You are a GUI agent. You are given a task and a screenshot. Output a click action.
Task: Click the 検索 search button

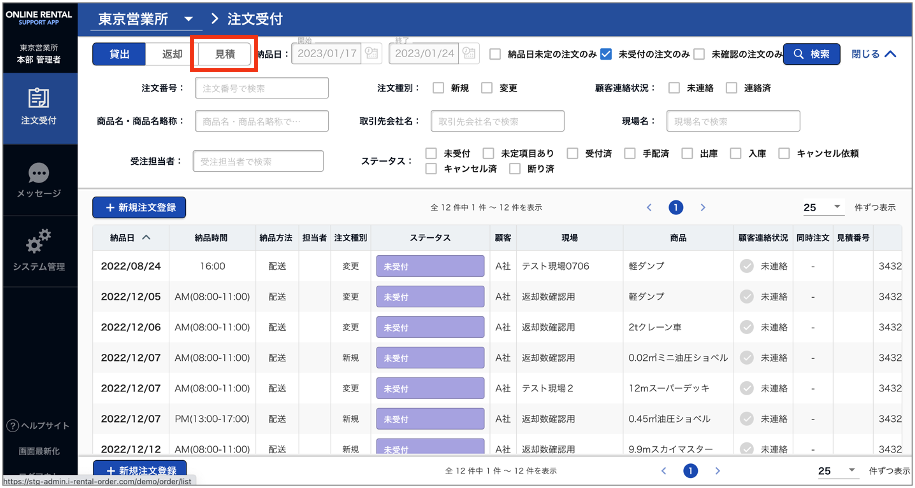tap(812, 54)
